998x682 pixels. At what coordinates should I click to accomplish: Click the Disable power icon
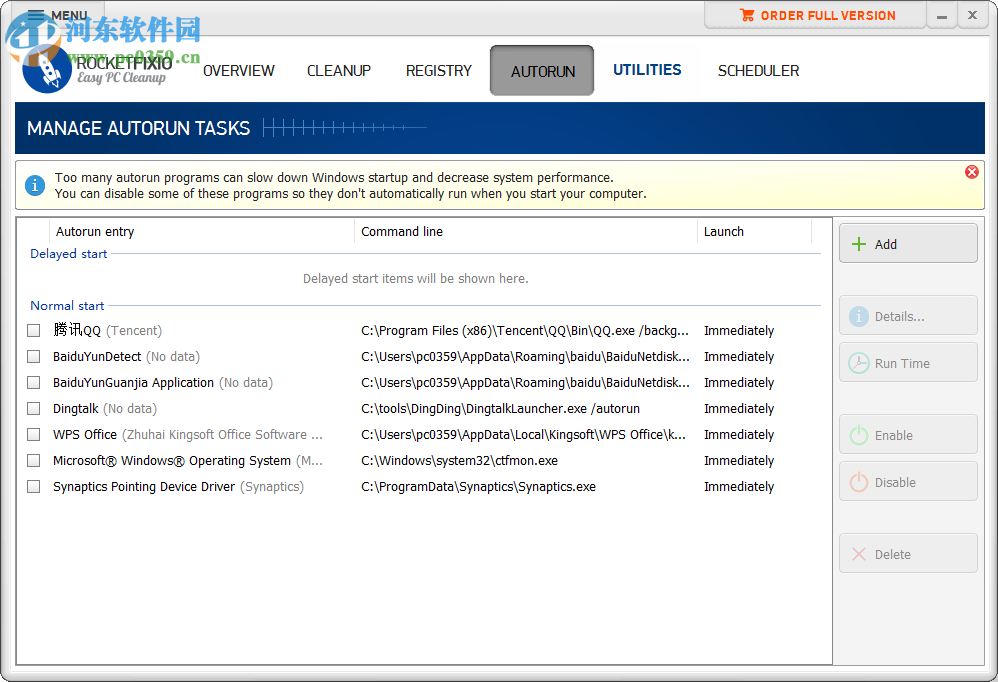pyautogui.click(x=859, y=482)
